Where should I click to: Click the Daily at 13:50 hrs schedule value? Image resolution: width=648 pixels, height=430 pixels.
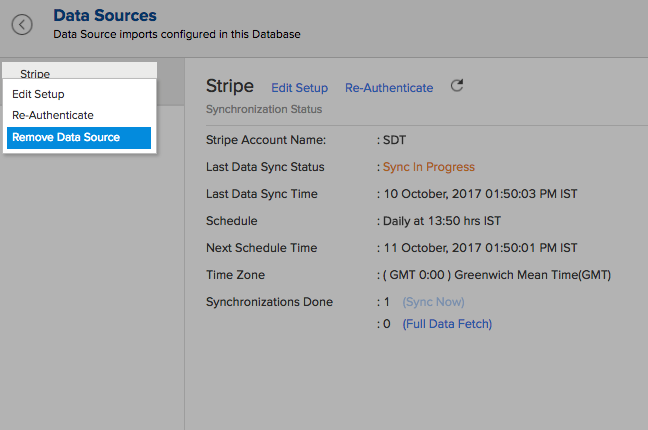pos(441,221)
